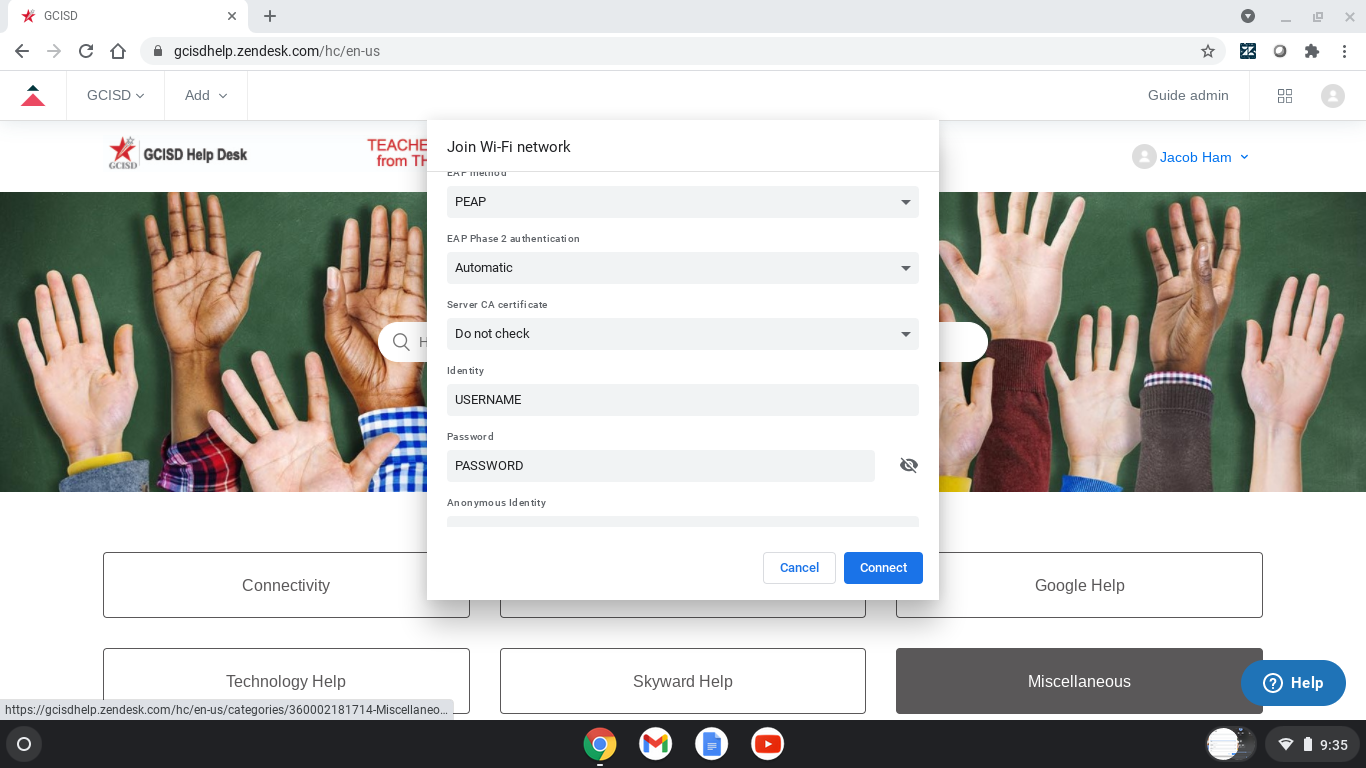Reload the page with refresh icon

tap(86, 51)
